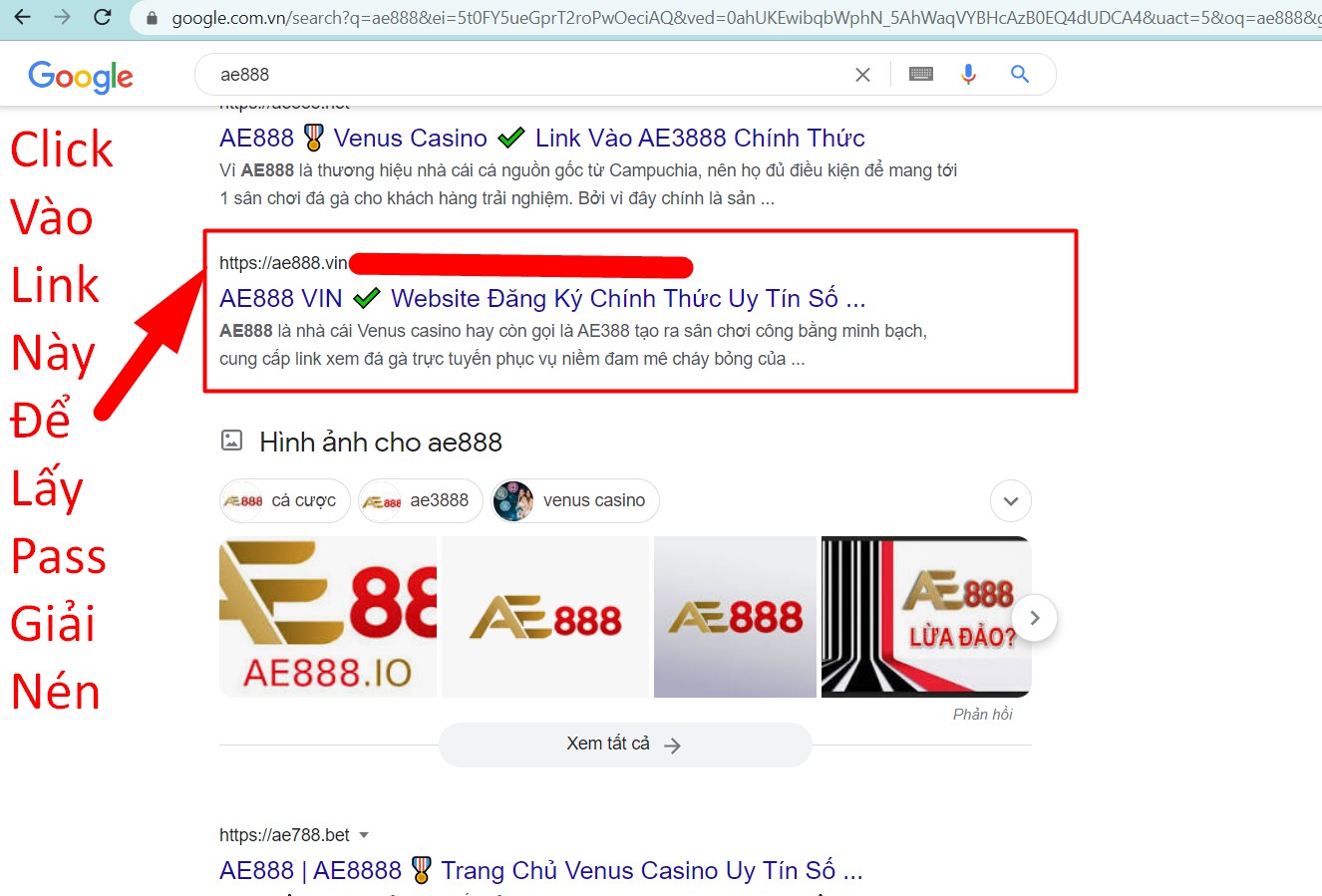Expand image filter chips with chevron
This screenshot has width=1322, height=896.
click(x=1011, y=500)
